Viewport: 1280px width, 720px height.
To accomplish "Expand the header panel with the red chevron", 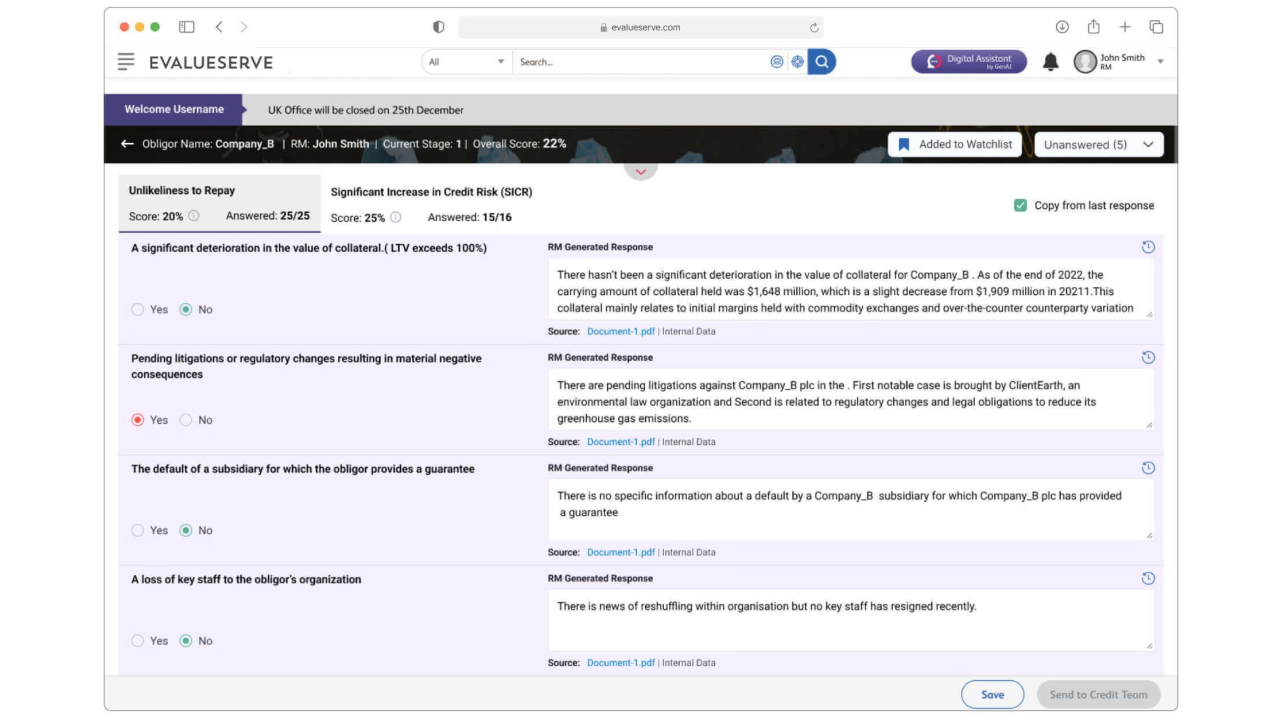I will pyautogui.click(x=641, y=171).
